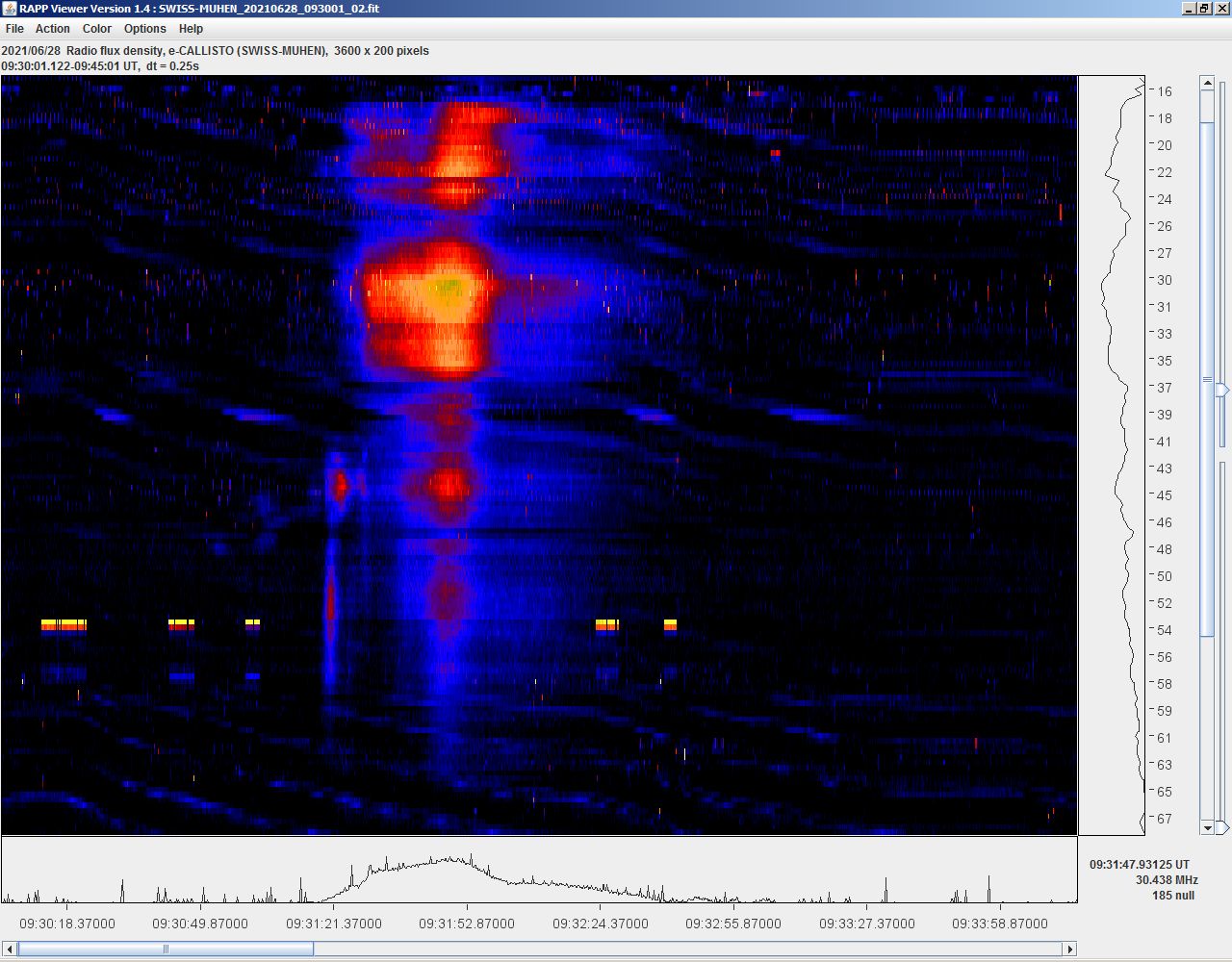Image resolution: width=1232 pixels, height=962 pixels.
Task: Open the Options menu
Action: click(x=145, y=29)
